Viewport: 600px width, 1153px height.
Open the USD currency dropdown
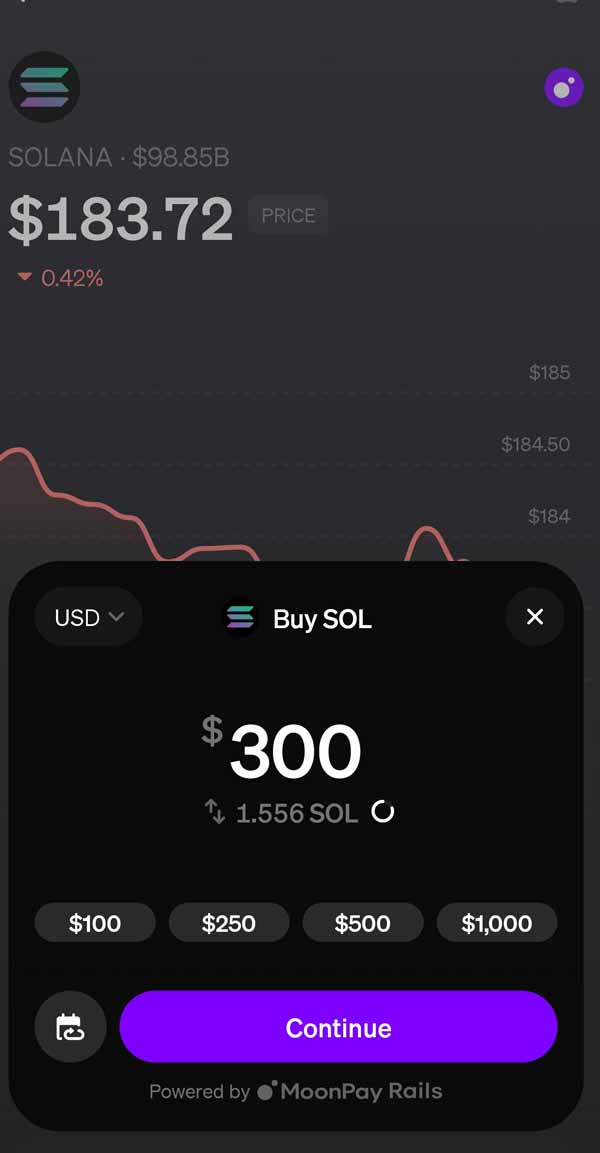[88, 617]
